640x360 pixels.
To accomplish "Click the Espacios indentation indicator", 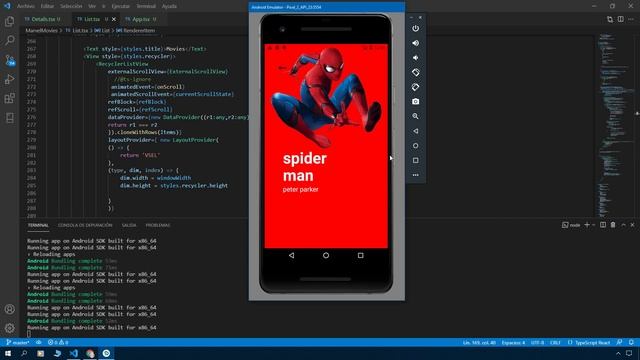I will click(x=513, y=342).
